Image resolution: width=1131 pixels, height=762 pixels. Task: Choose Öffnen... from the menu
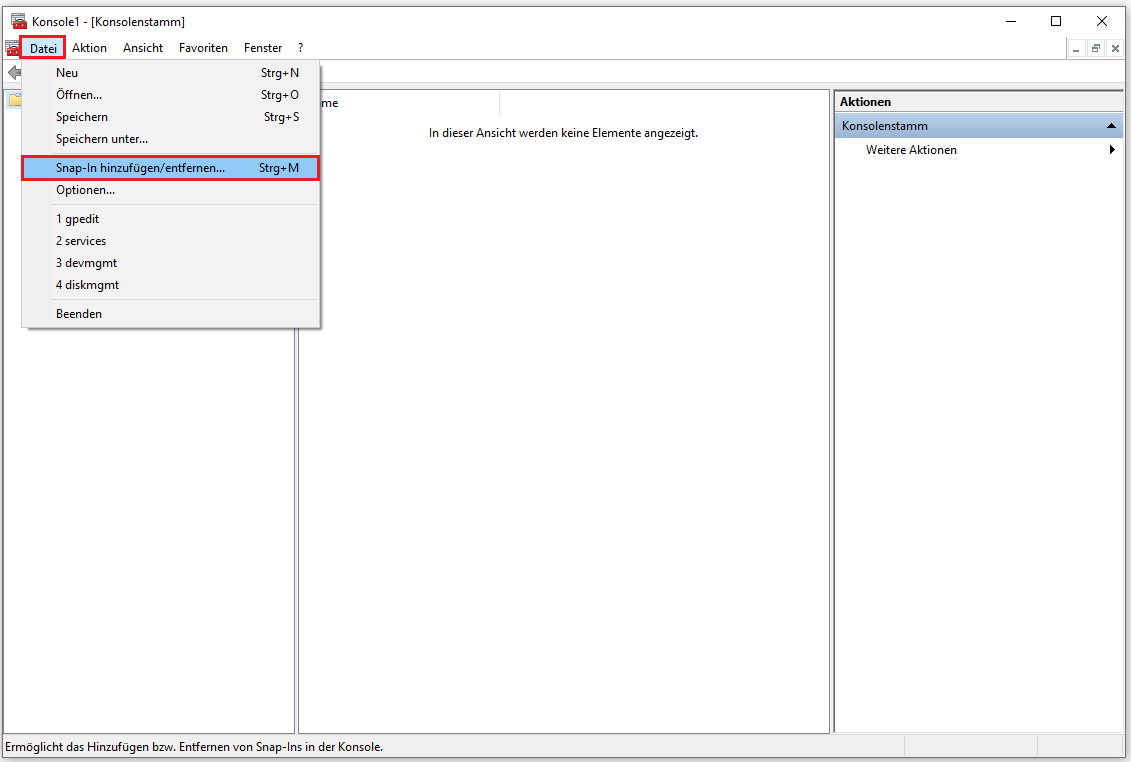coord(171,95)
